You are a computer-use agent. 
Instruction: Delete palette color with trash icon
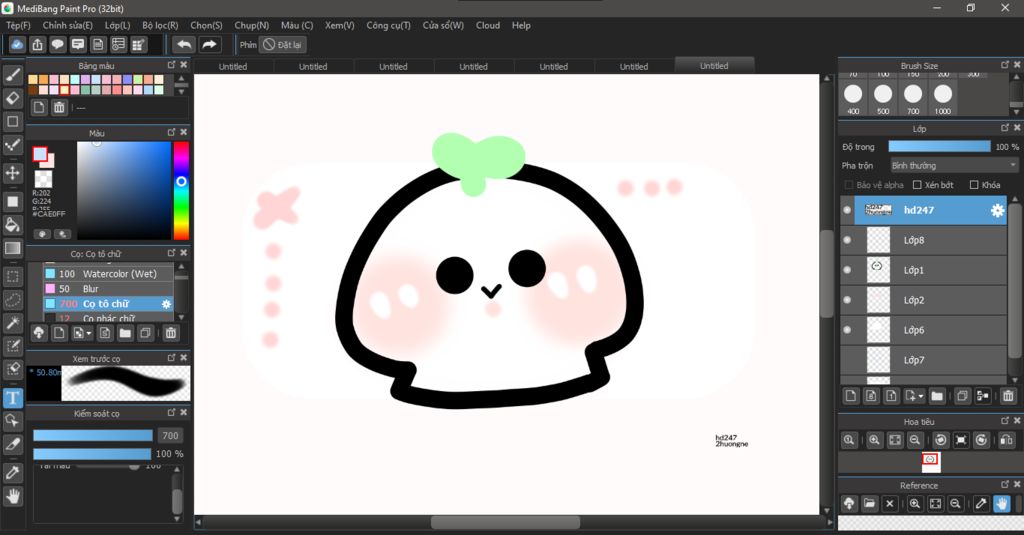59,107
